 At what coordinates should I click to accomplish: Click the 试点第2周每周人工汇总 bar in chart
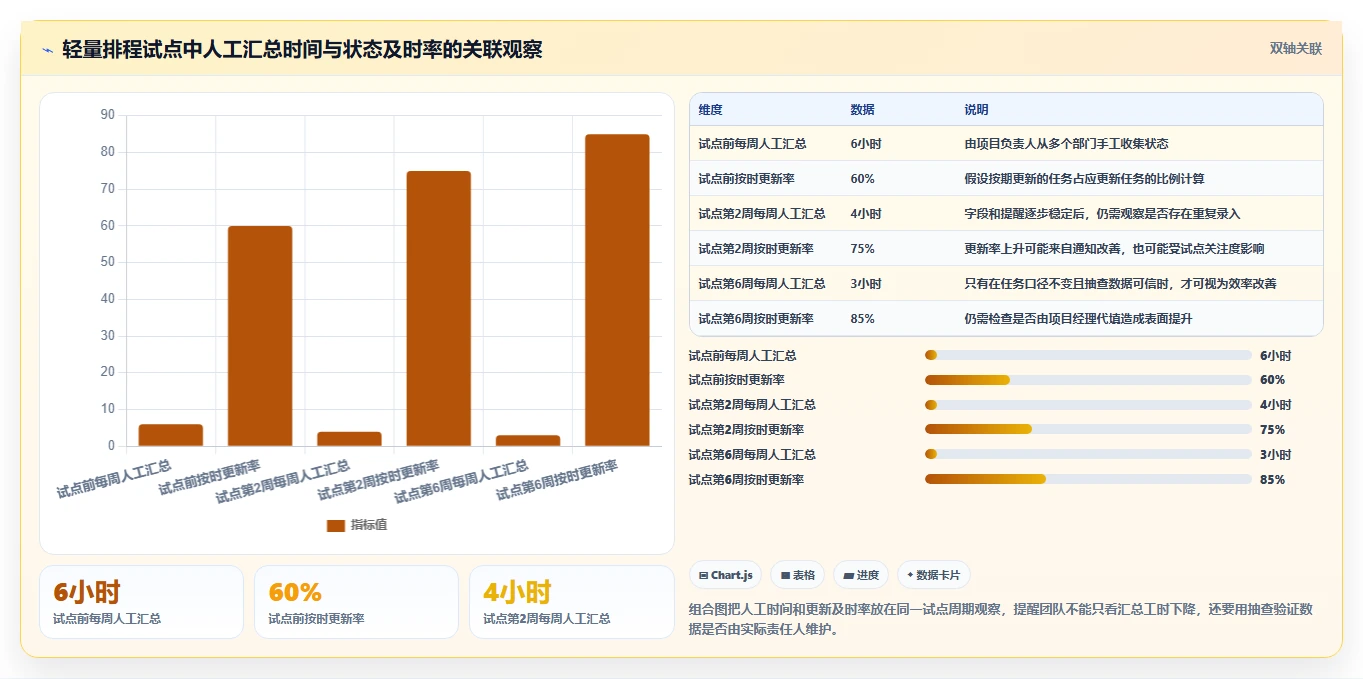click(x=349, y=439)
